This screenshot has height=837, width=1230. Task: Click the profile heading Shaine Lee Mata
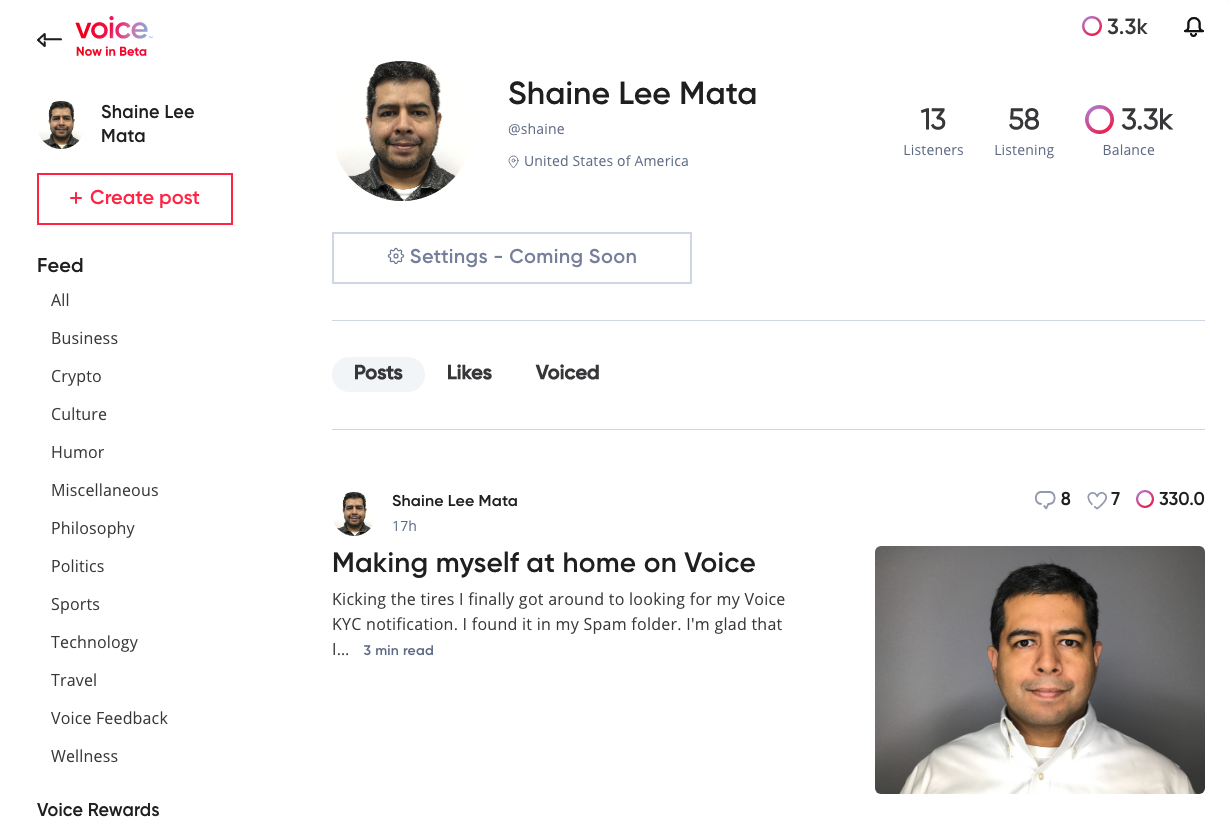point(632,94)
